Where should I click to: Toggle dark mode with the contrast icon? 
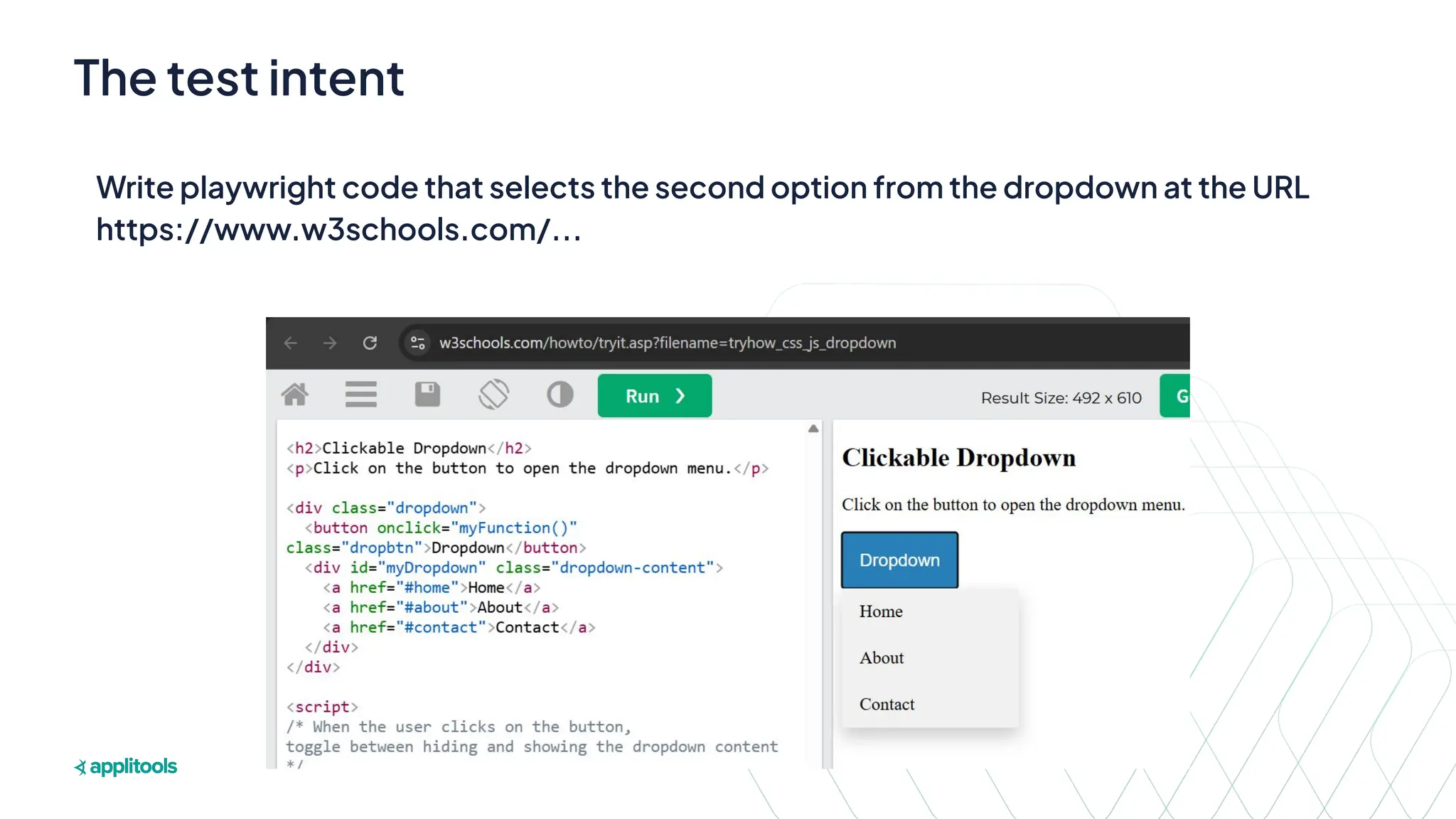tap(560, 395)
